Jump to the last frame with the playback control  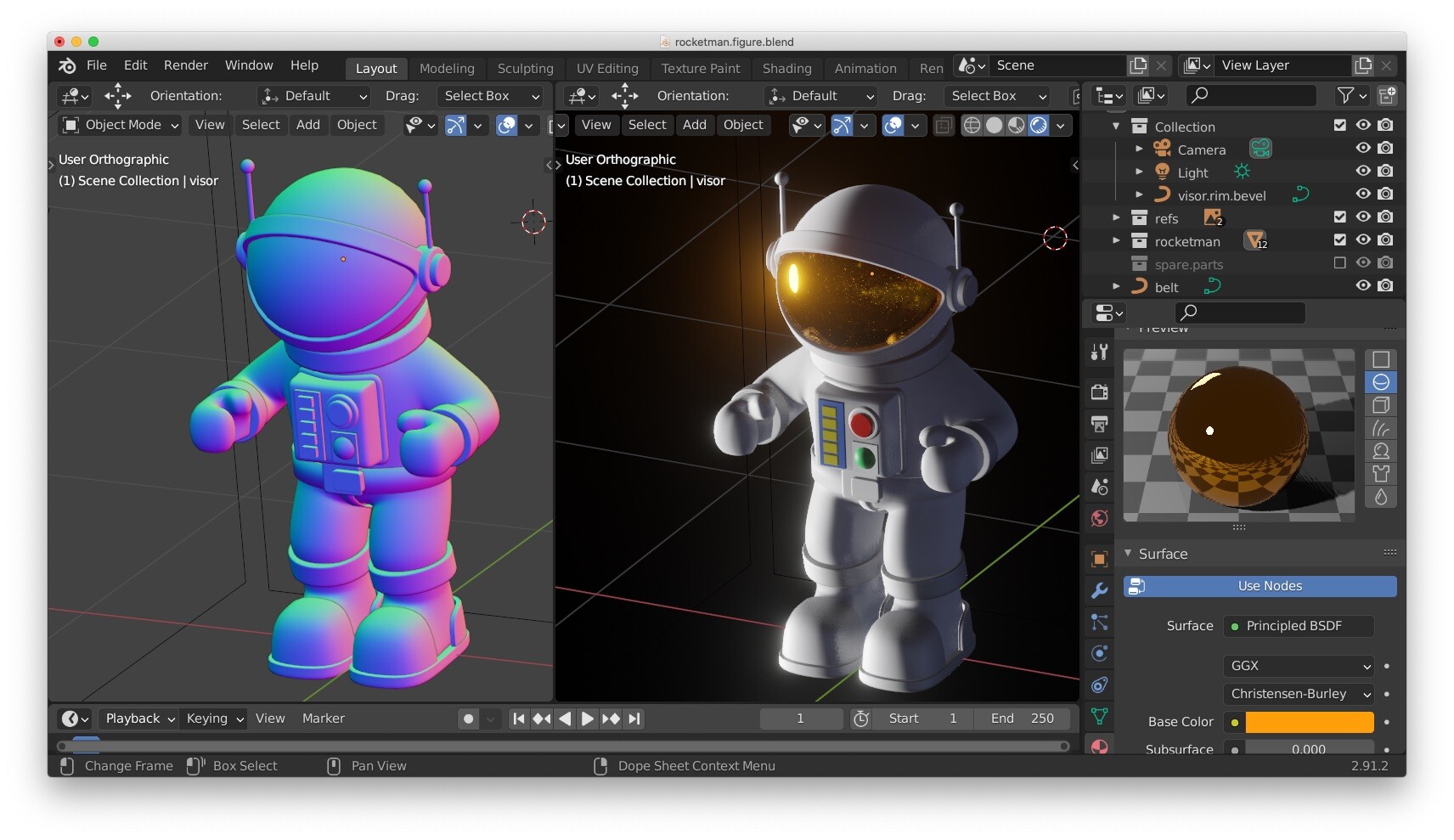(x=634, y=719)
